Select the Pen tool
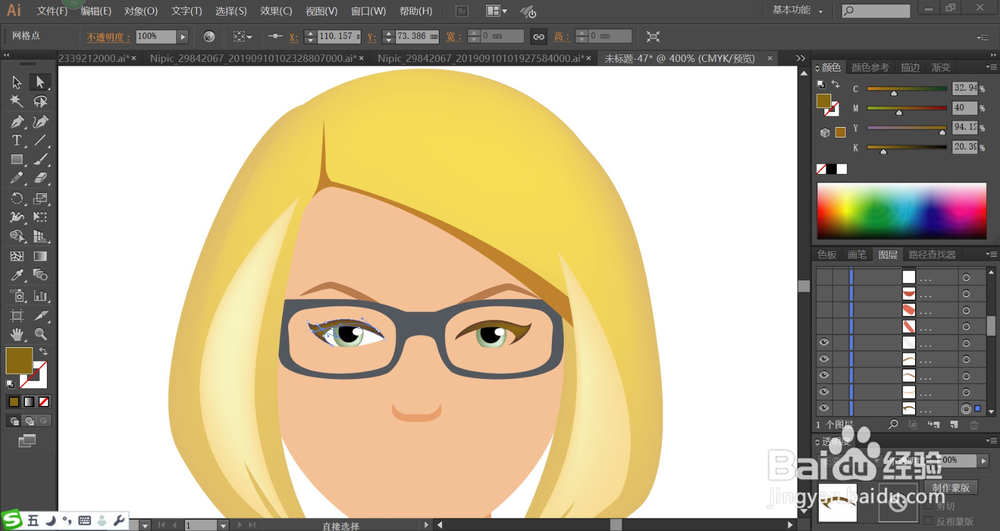The image size is (1000, 531). pos(17,121)
